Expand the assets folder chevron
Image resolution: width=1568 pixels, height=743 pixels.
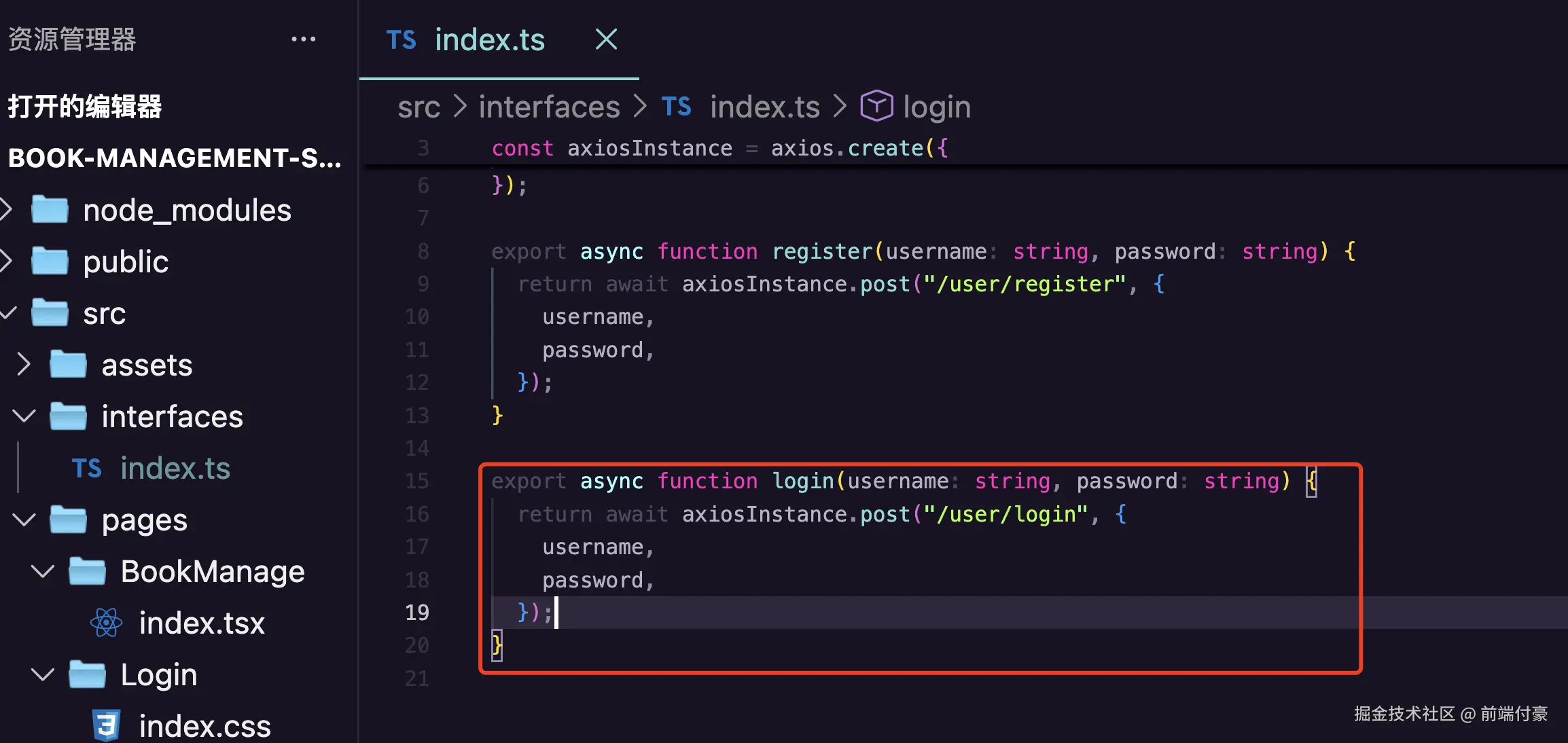24,365
